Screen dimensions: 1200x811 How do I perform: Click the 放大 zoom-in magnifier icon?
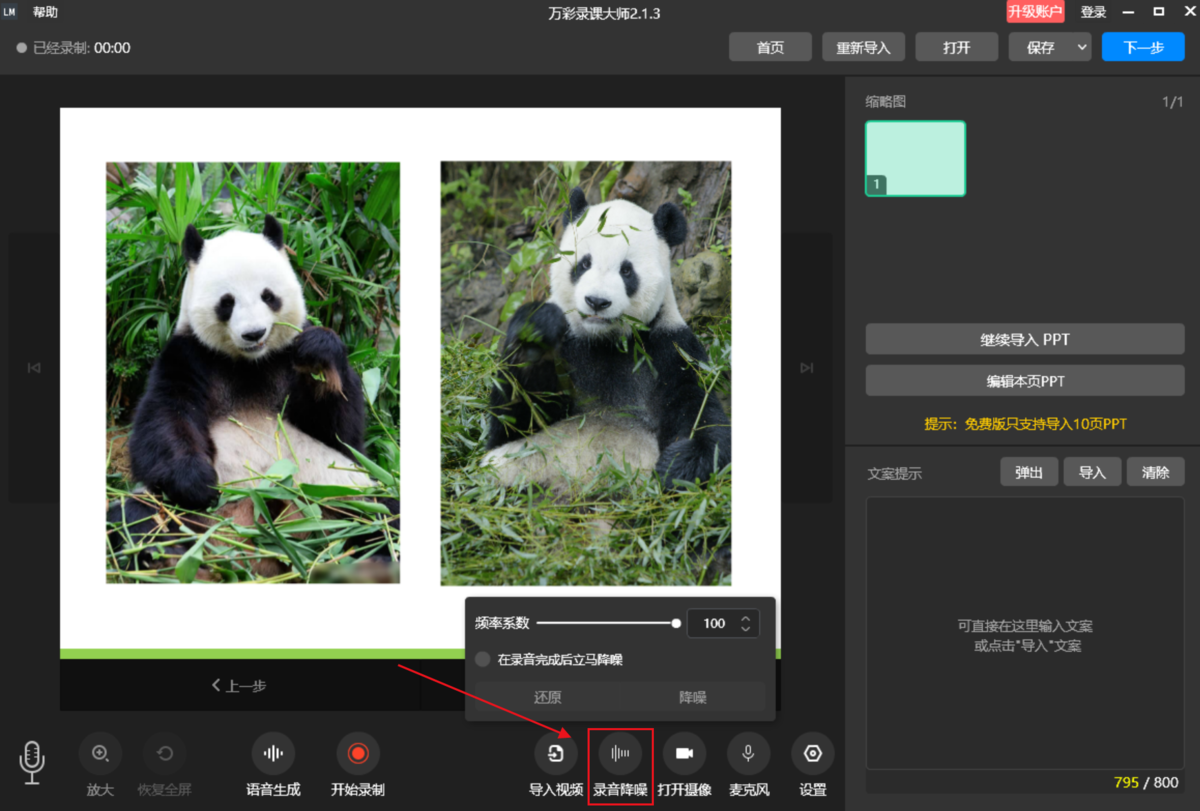coord(100,754)
